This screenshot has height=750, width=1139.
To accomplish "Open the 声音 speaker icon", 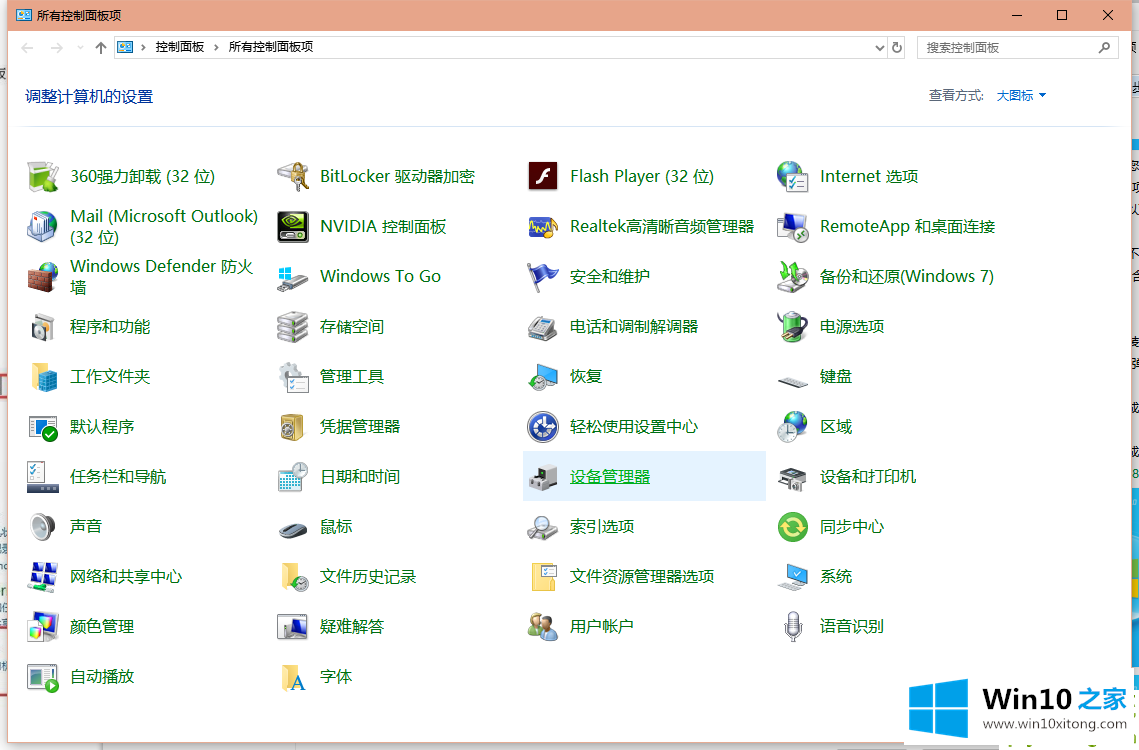I will 43,527.
